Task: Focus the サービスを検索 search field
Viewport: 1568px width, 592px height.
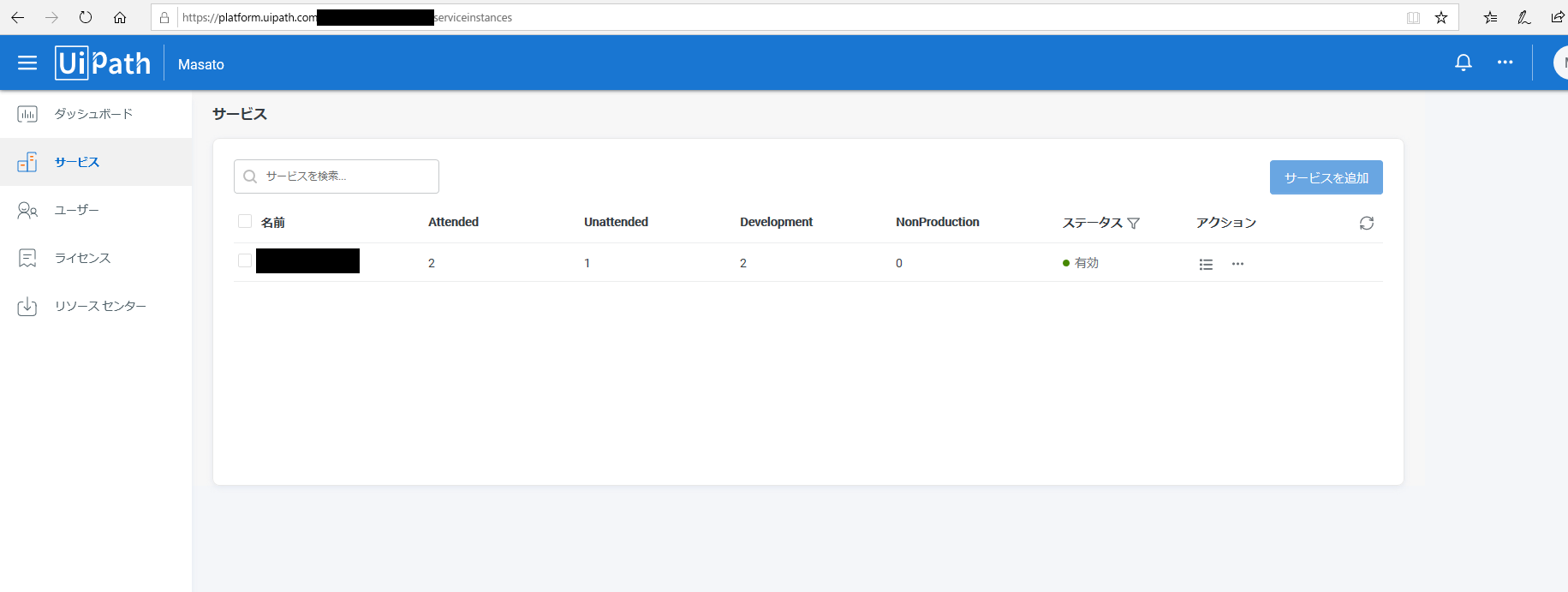Action: point(337,176)
